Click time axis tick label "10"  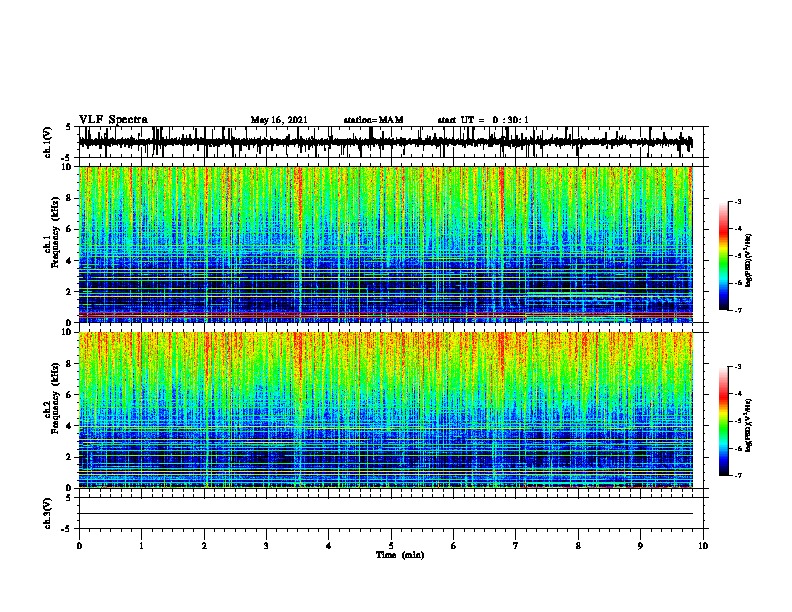coord(703,546)
